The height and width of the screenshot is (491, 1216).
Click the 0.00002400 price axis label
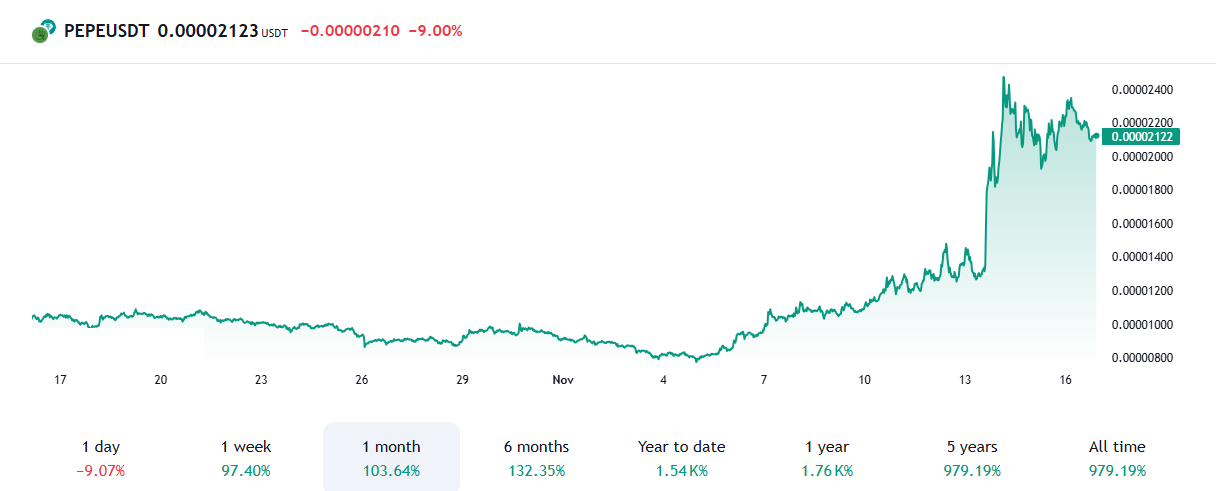(x=1142, y=90)
